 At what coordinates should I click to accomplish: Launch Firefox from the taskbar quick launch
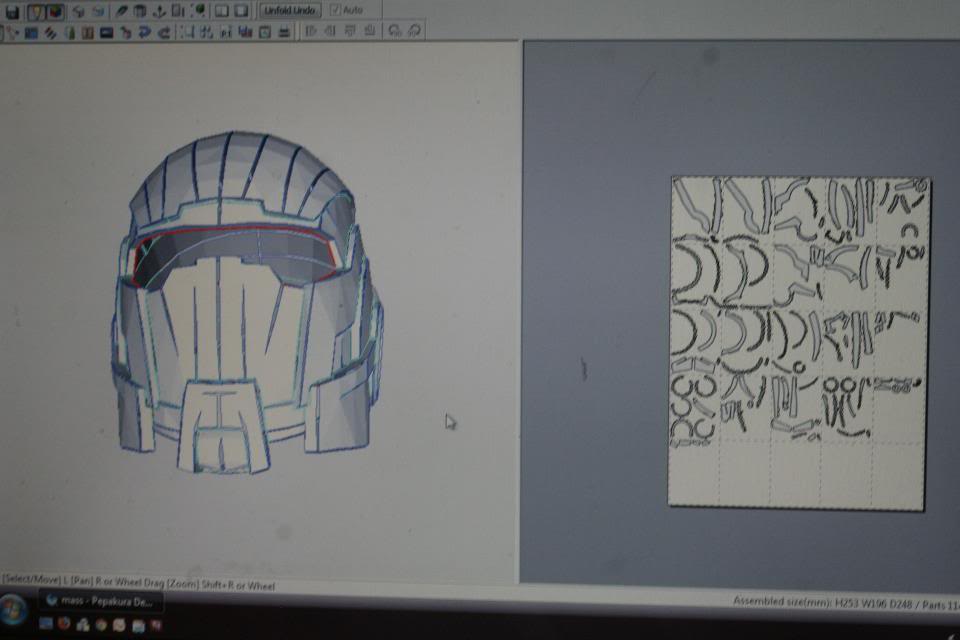point(64,624)
